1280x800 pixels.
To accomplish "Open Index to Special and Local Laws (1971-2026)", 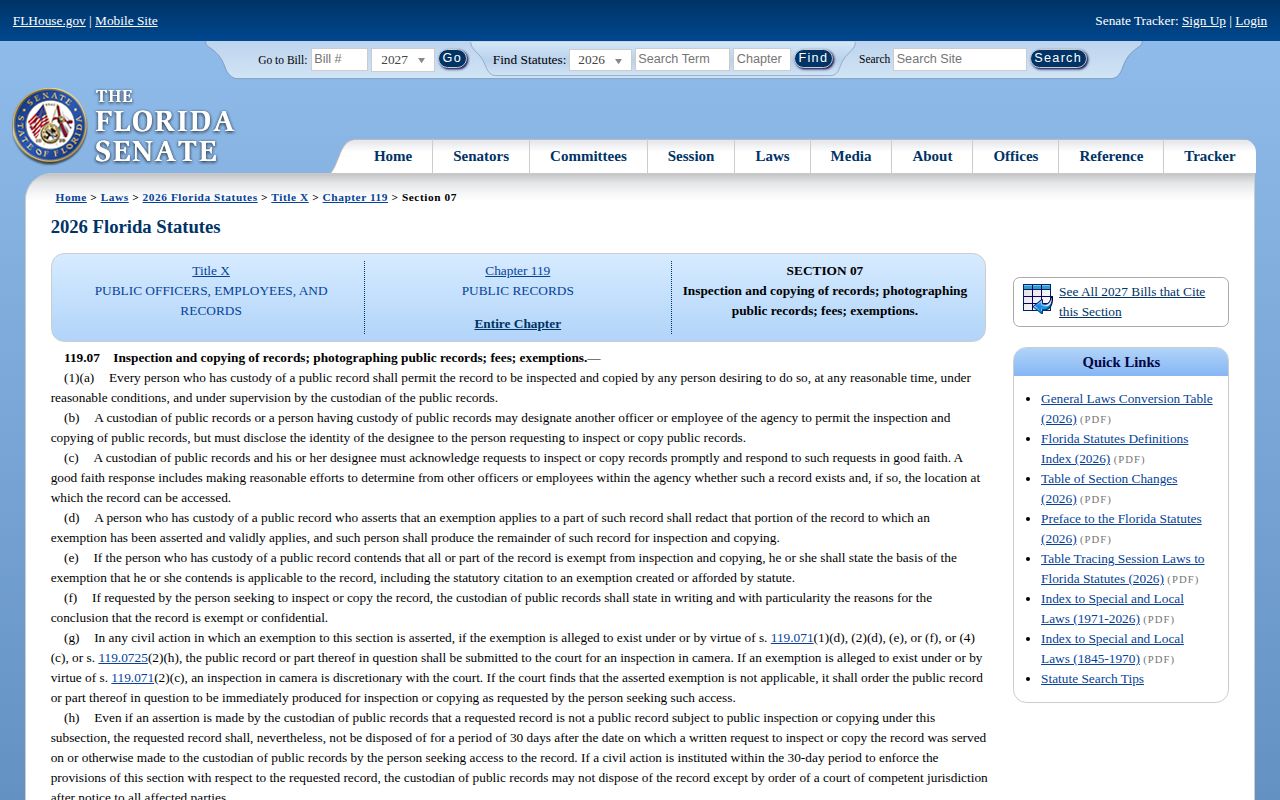I will click(1112, 608).
